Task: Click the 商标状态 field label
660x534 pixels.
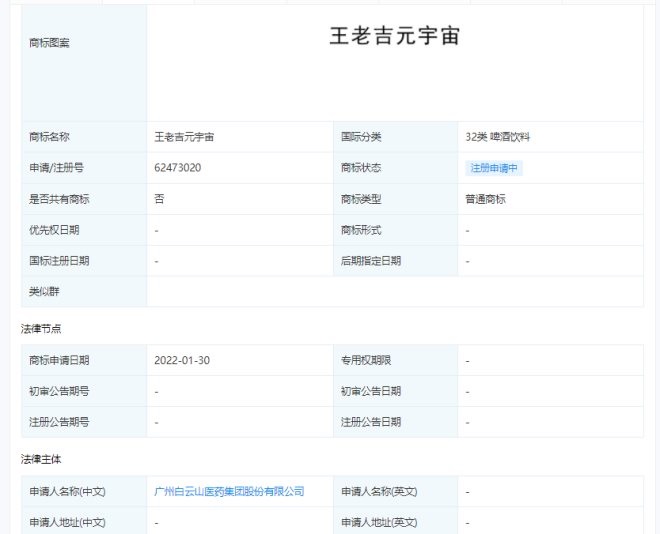Action: [361, 168]
